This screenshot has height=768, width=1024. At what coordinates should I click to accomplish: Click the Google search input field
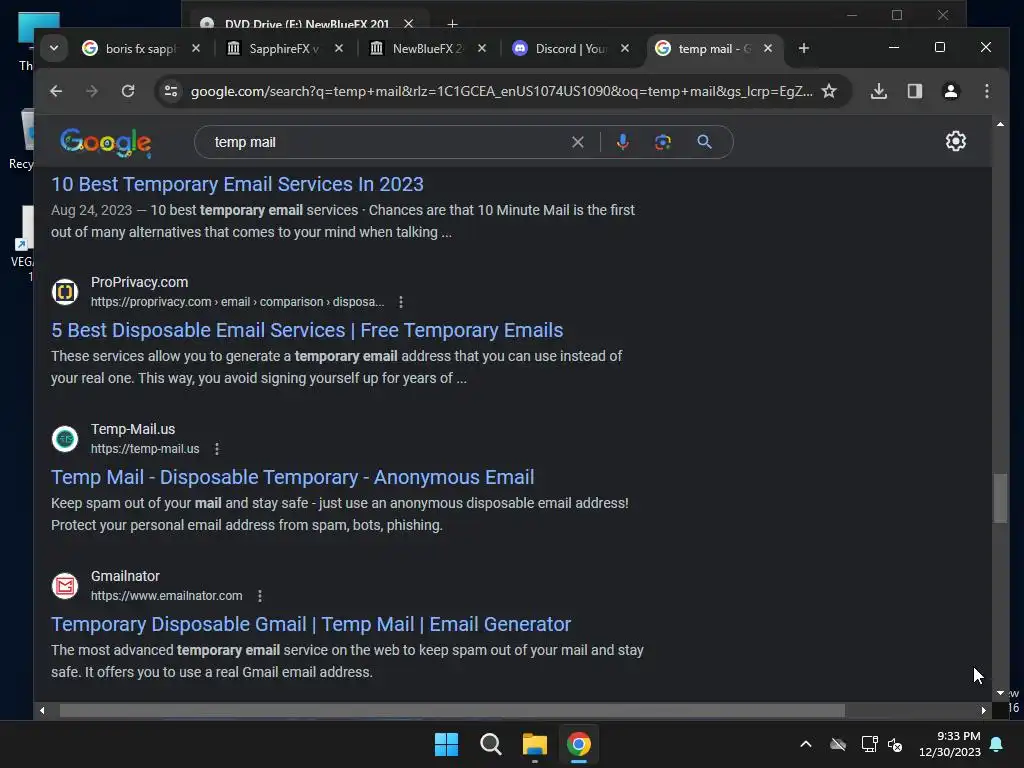385,142
